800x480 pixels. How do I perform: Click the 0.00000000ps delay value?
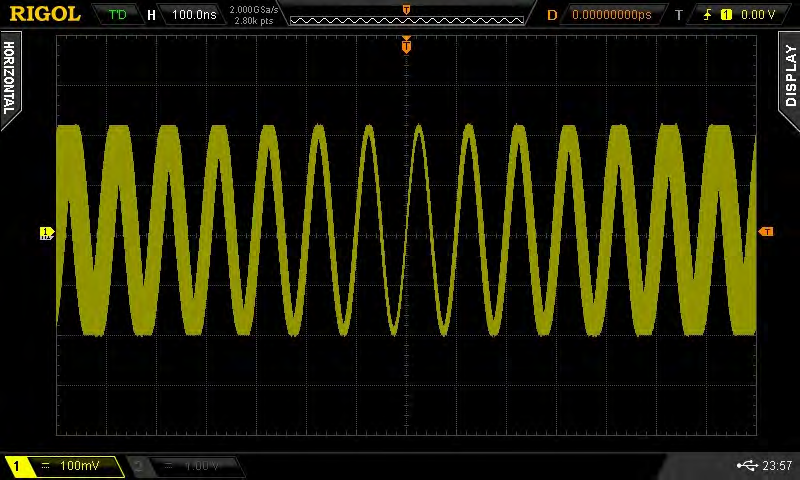click(x=612, y=14)
